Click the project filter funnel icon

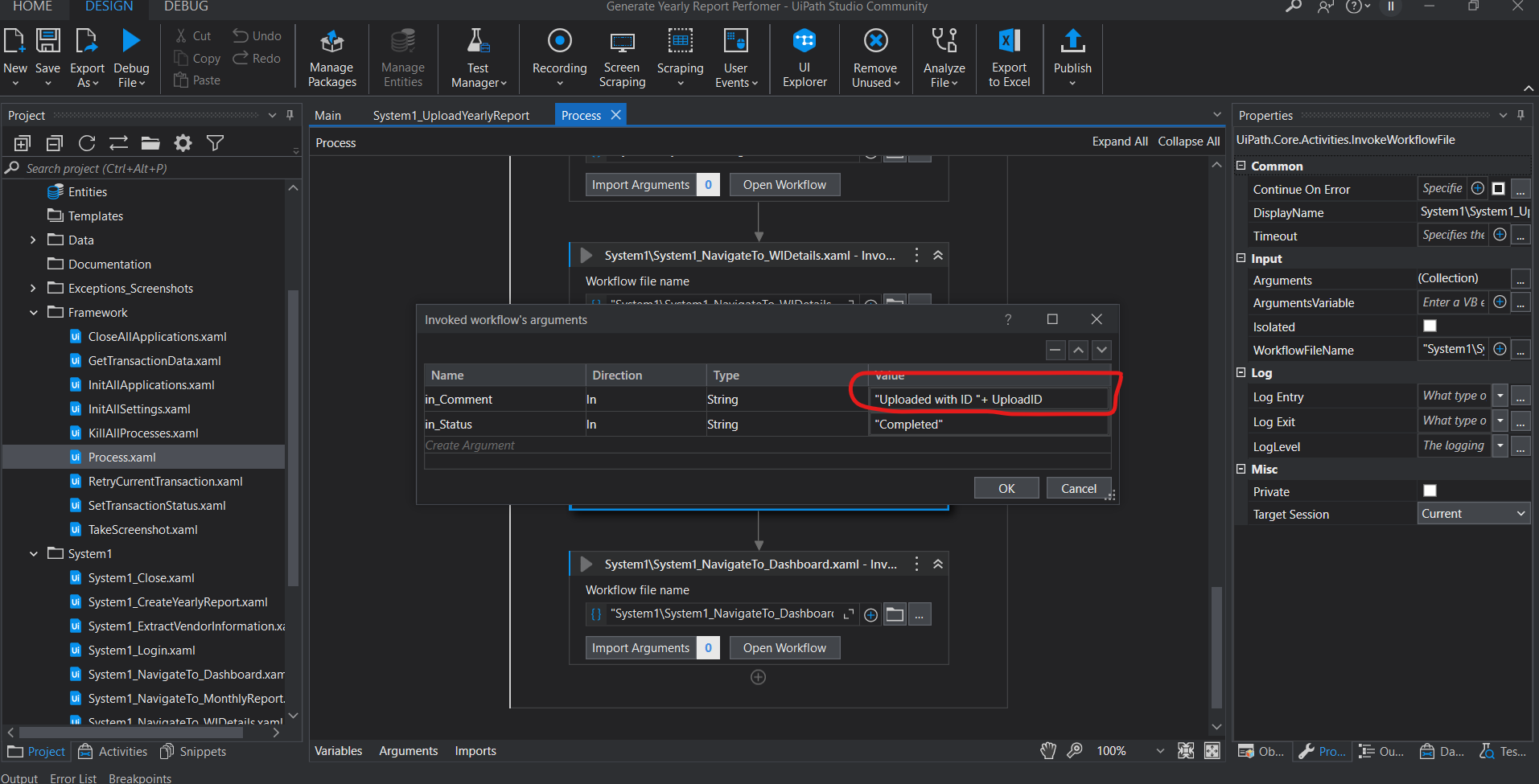coord(215,143)
